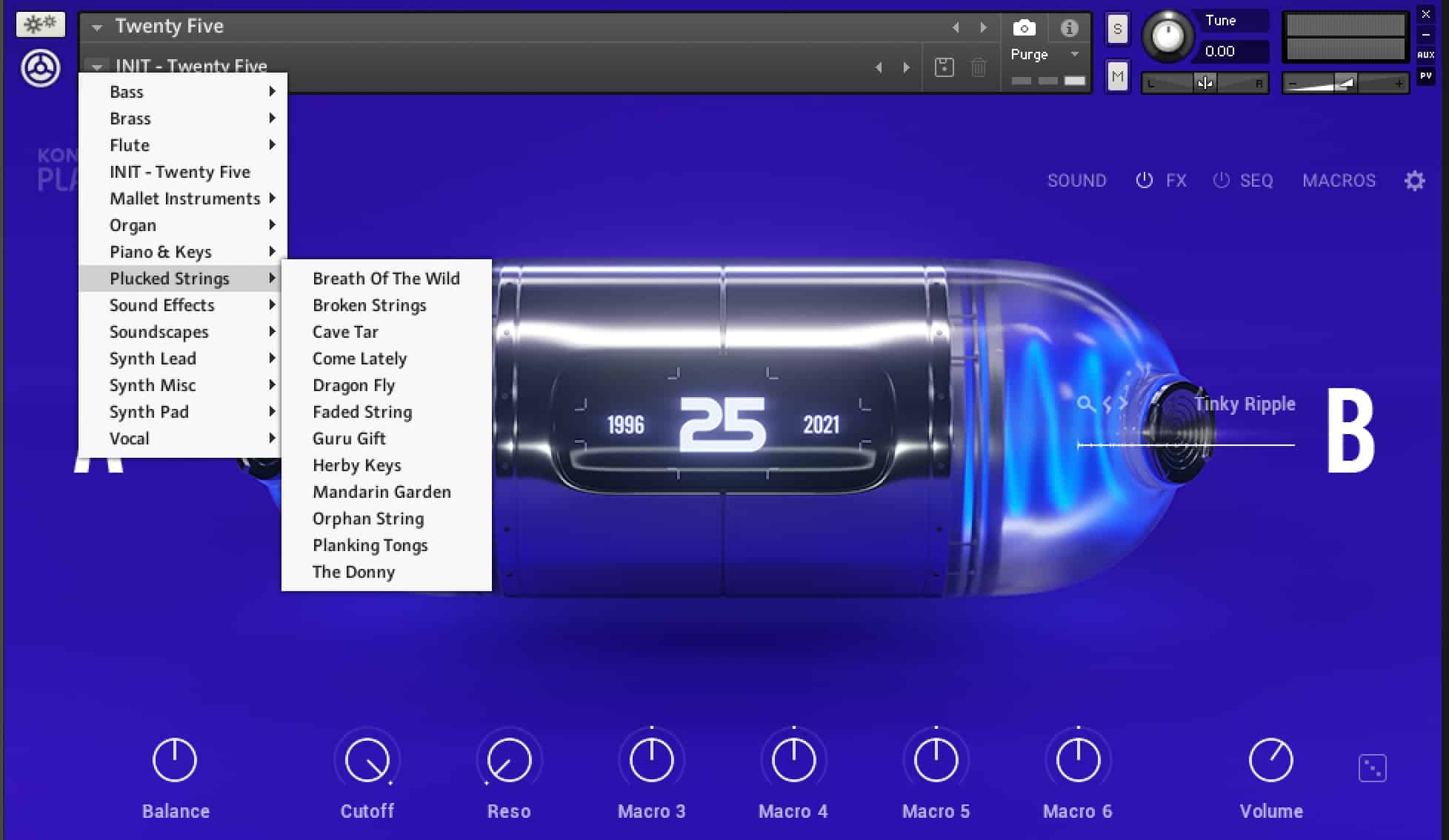
Task: Open the Vocal category
Action: tap(182, 439)
